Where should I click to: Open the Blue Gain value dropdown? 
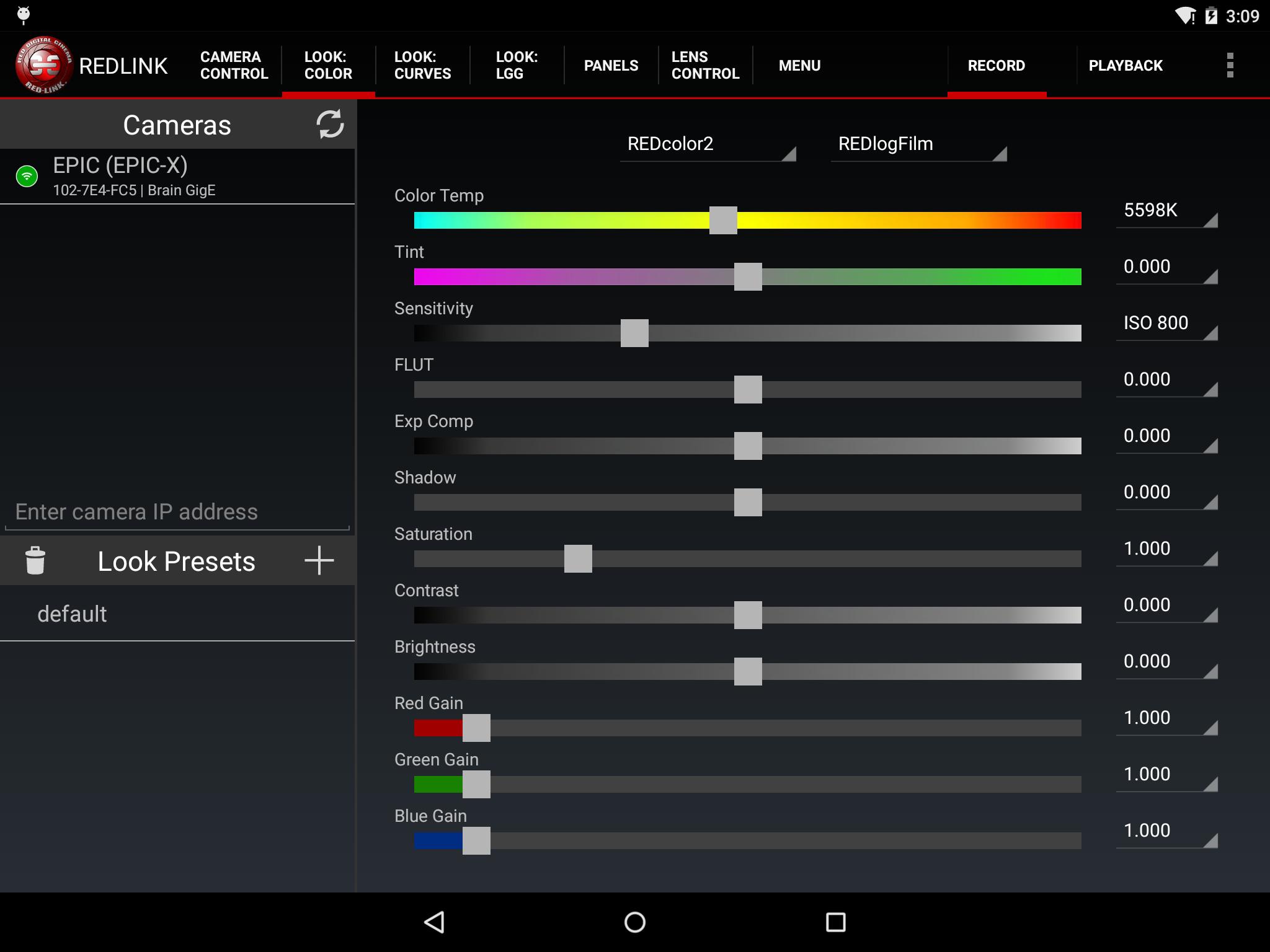(1167, 832)
